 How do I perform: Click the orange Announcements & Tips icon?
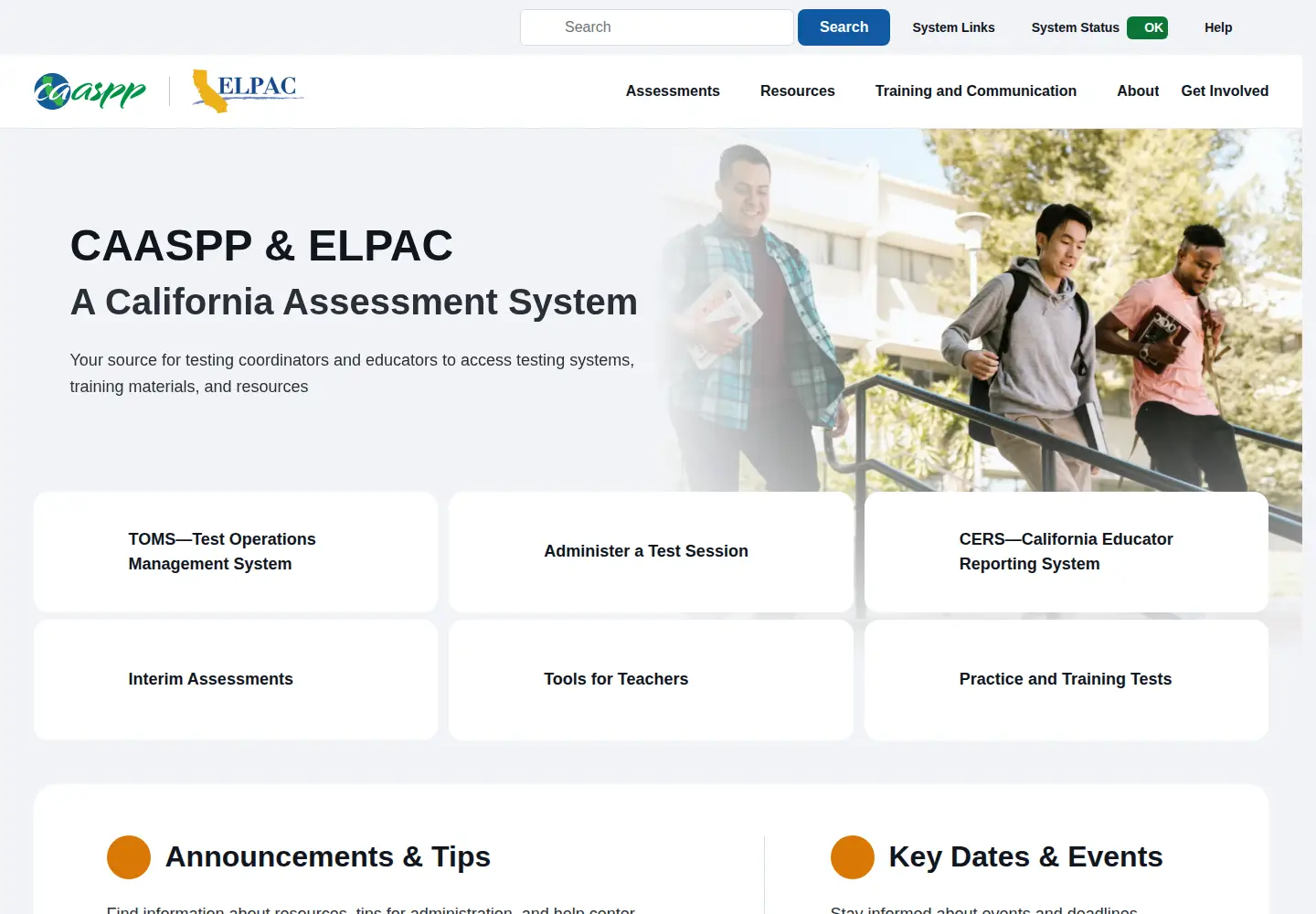pyautogui.click(x=129, y=857)
